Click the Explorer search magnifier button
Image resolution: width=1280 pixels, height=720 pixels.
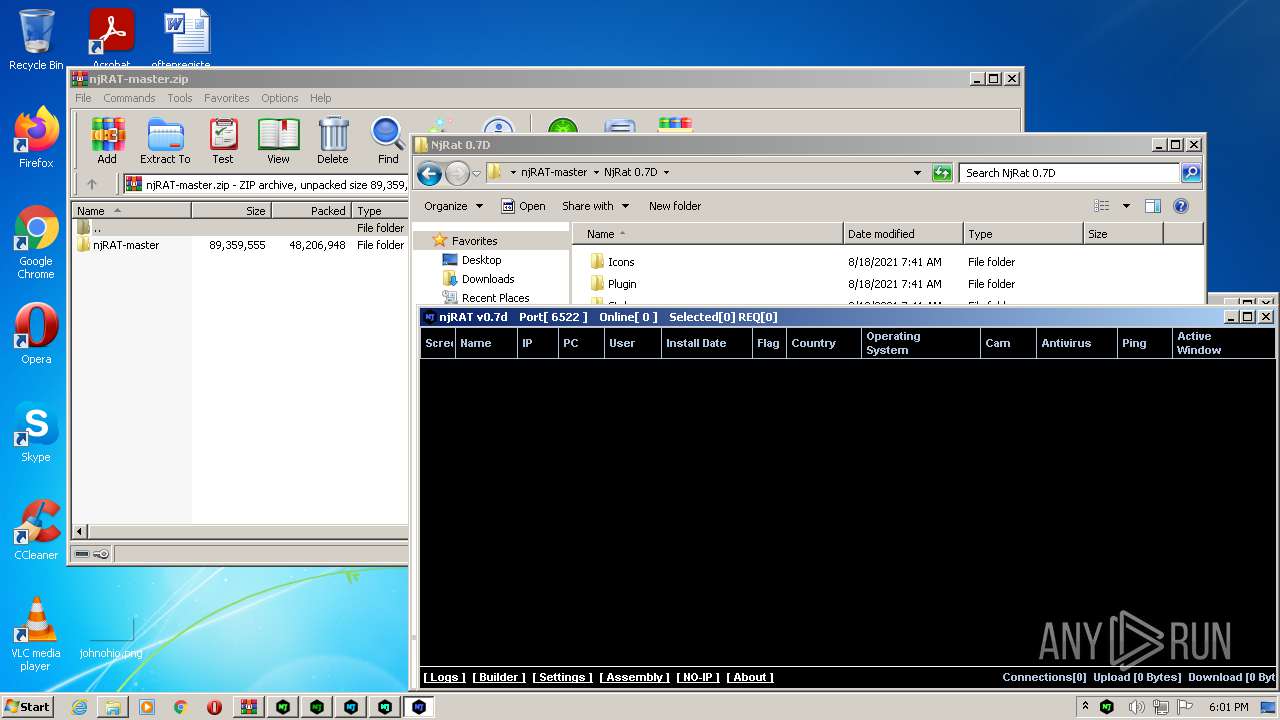tap(1191, 173)
